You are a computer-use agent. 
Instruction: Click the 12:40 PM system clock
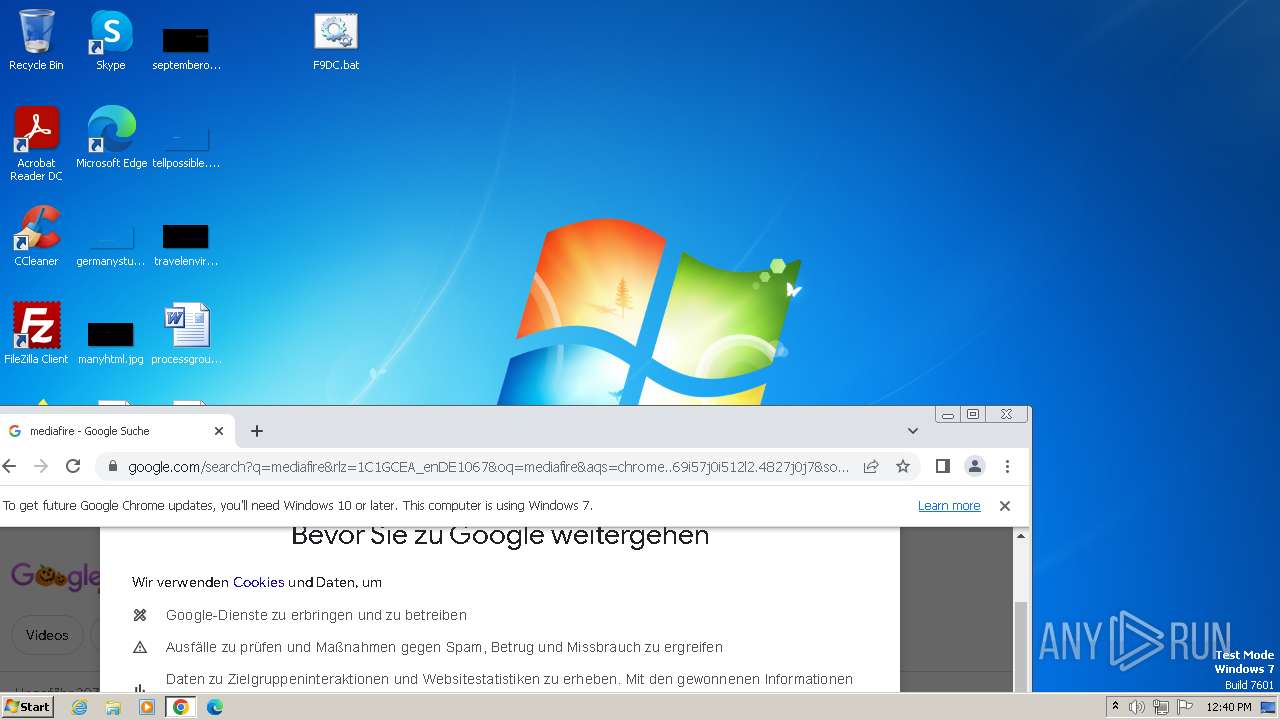1229,707
